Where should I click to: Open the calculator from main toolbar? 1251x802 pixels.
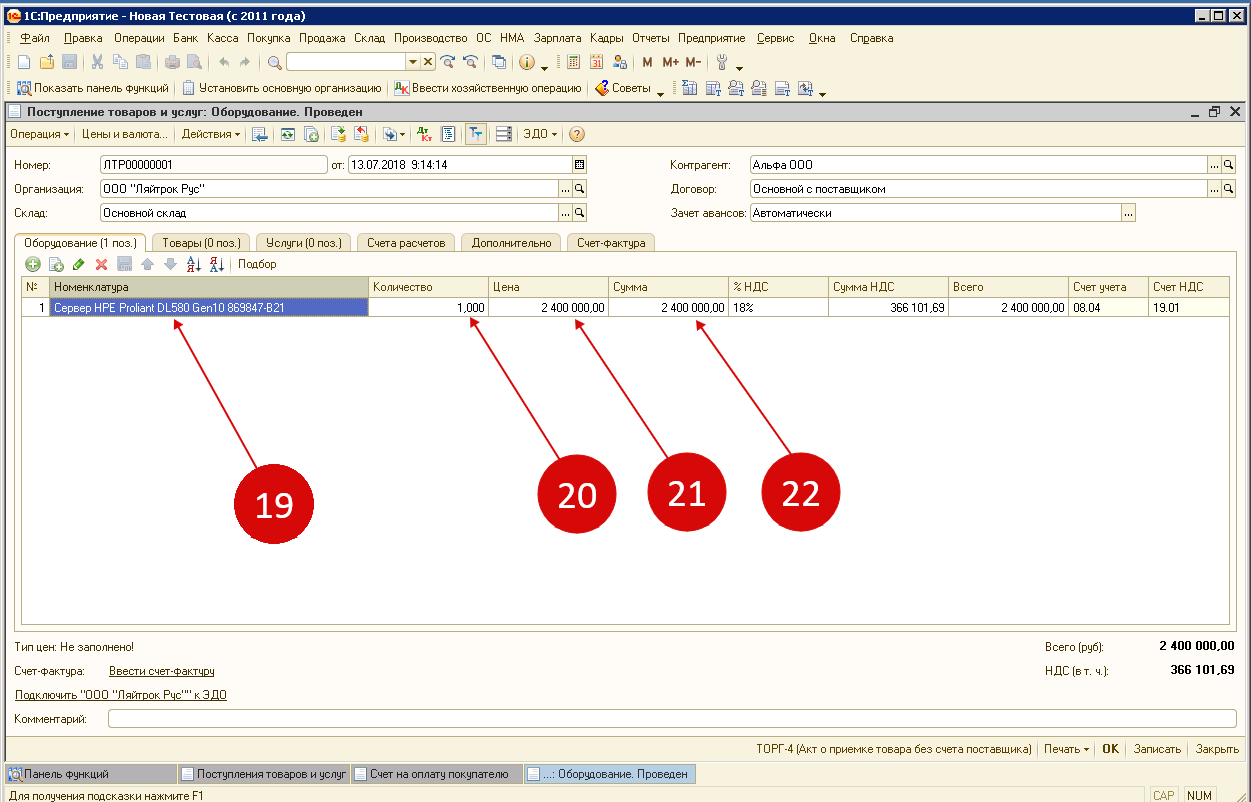click(573, 62)
